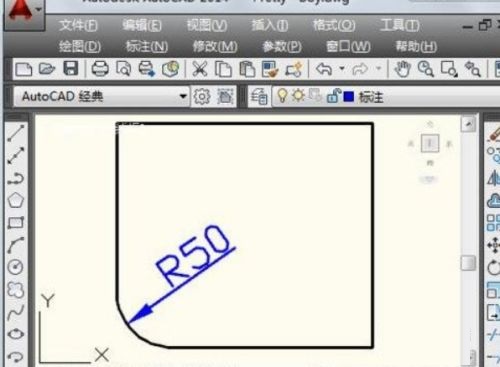
Task: Select the Arc draw tool
Action: tap(16, 245)
